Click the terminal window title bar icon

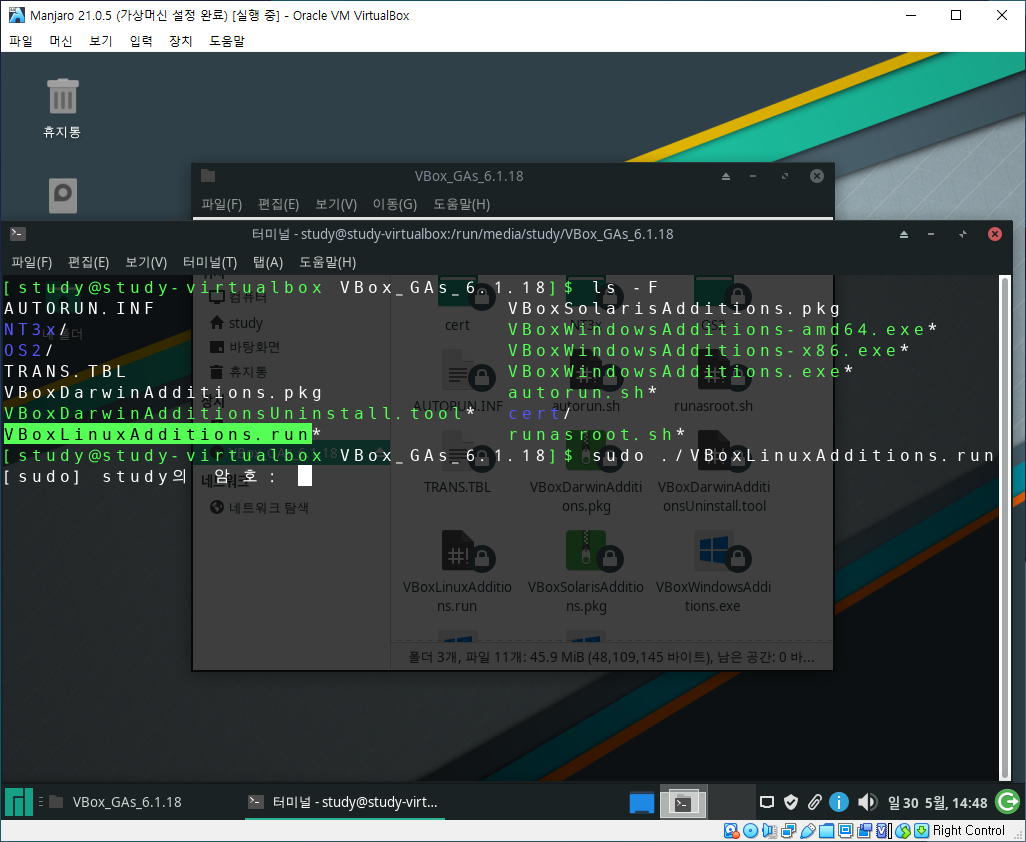tap(18, 234)
